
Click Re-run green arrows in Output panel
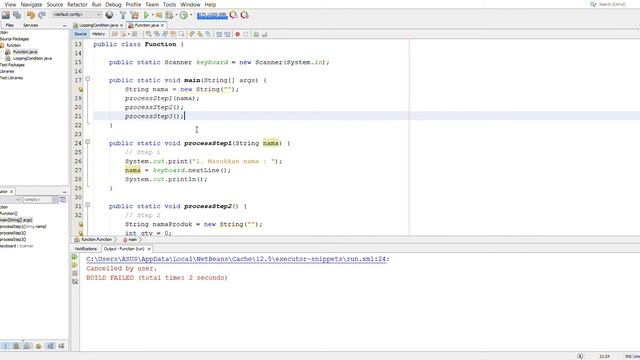(75, 257)
